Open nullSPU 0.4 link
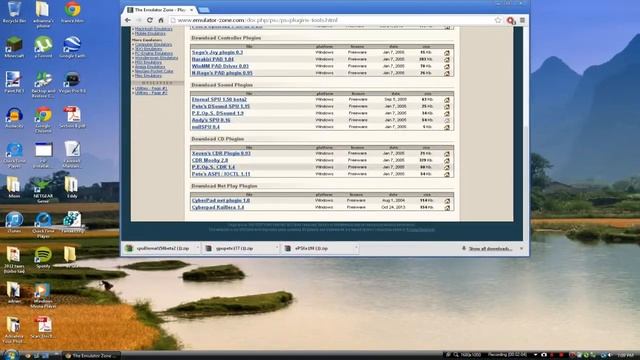This screenshot has height=360, width=640. (205, 127)
